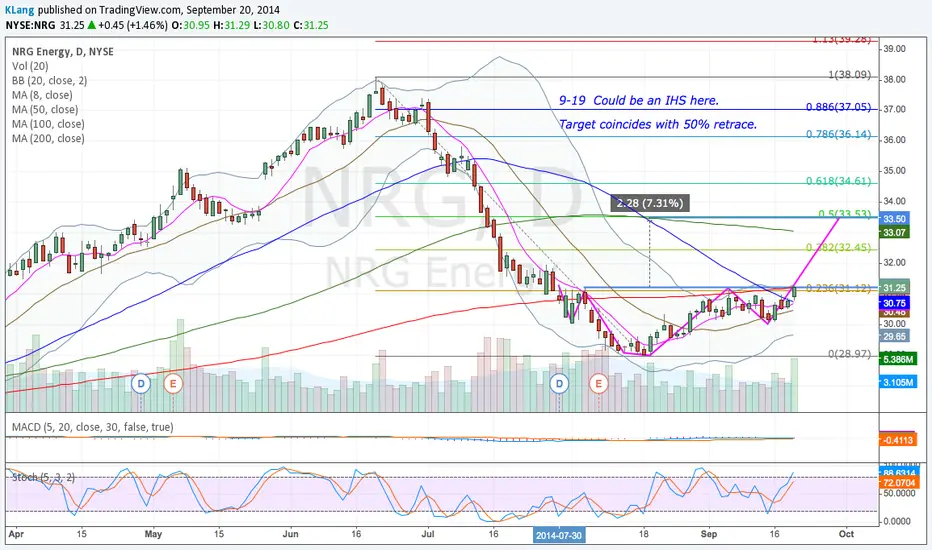Select the MA (100, close) indicator legend
This screenshot has width=932, height=550.
click(48, 124)
